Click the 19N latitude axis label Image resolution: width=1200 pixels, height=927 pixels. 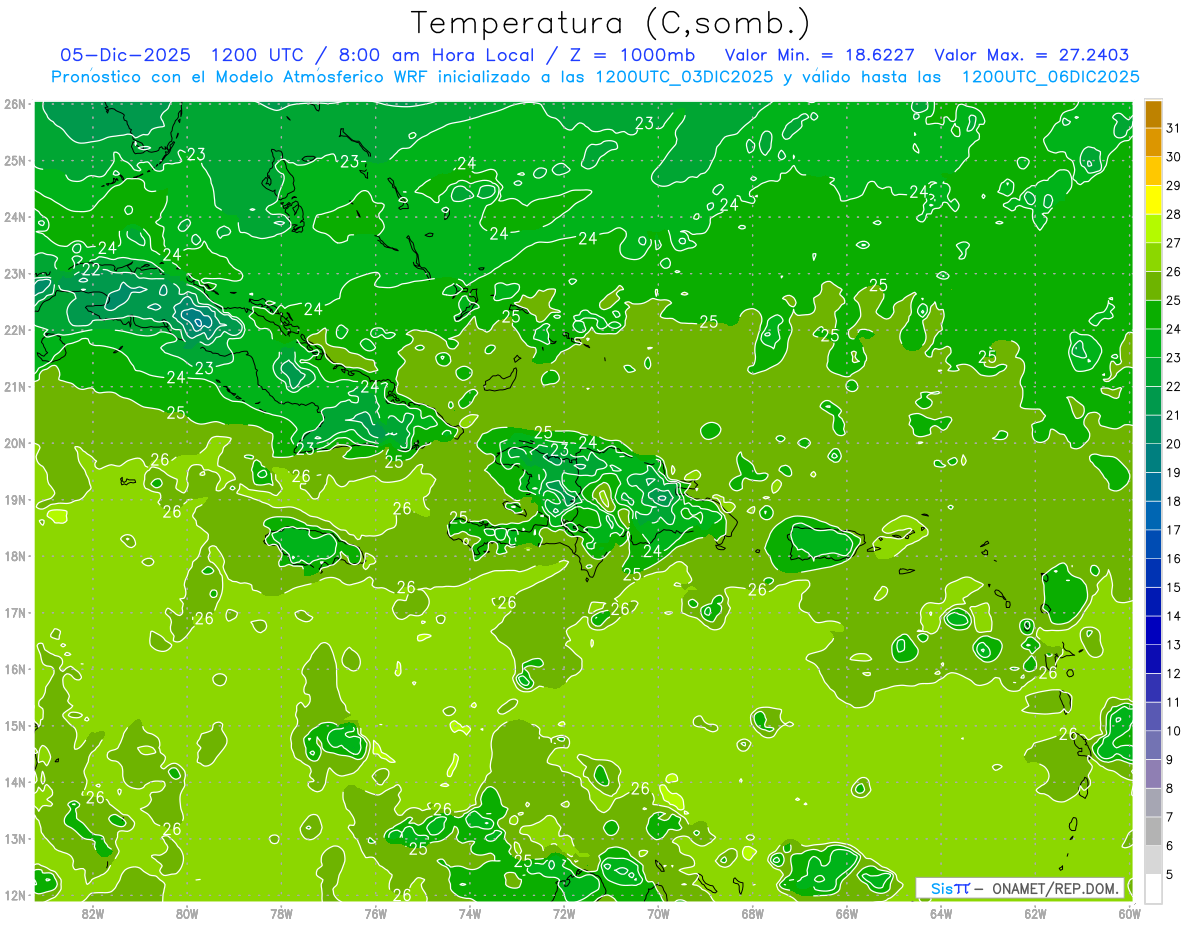click(15, 499)
